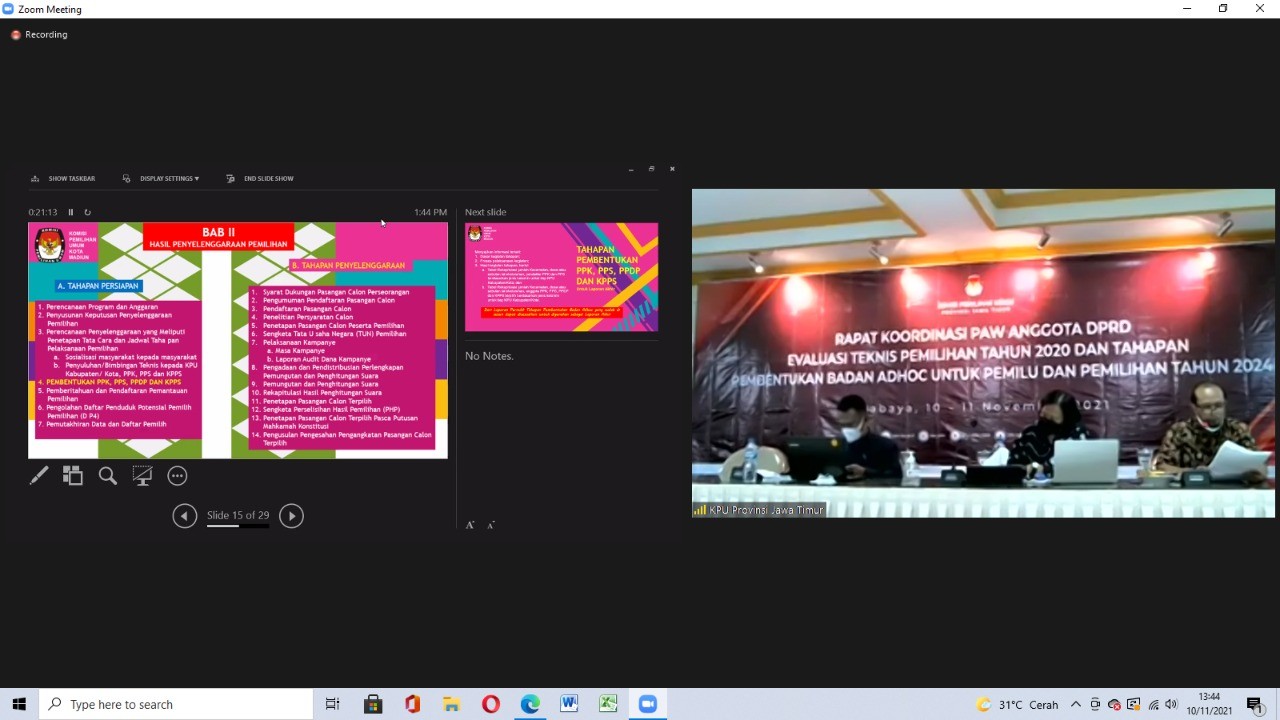Open volume control in system tray

[1171, 705]
